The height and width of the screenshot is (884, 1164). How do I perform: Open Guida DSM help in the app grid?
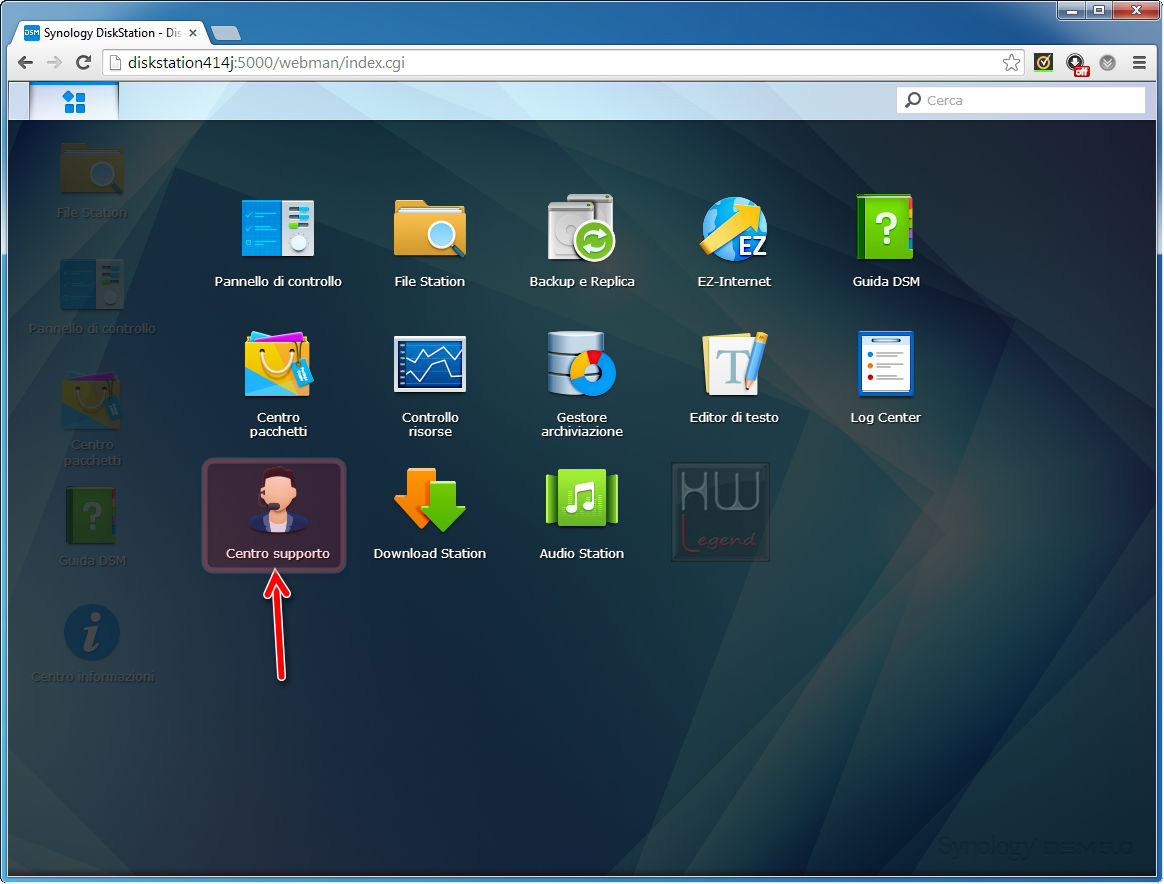[886, 241]
